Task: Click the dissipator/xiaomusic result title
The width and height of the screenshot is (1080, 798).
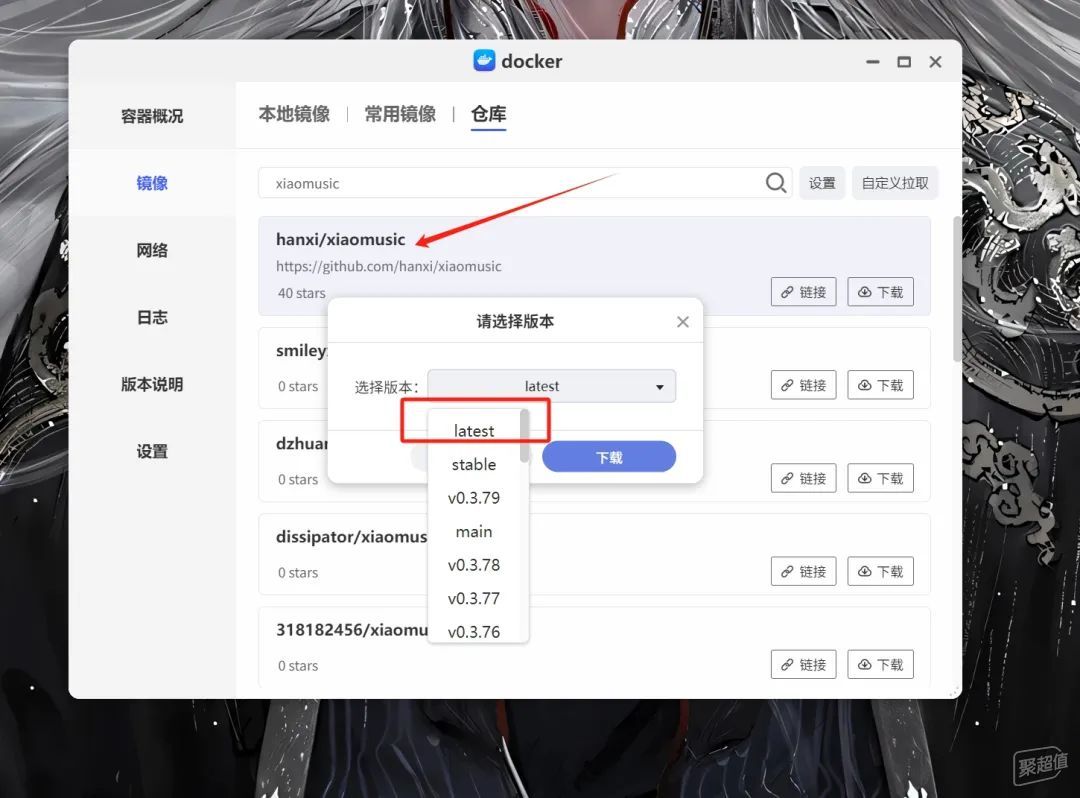Action: tap(351, 537)
